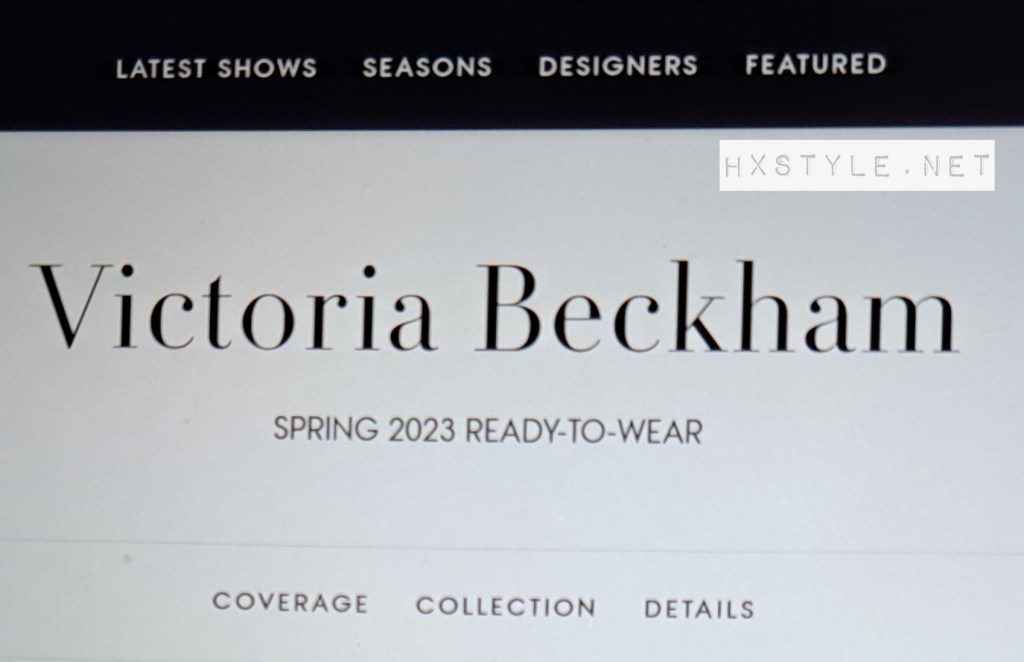Click the word Beckham in the title
The width and height of the screenshot is (1024, 662).
[718, 307]
